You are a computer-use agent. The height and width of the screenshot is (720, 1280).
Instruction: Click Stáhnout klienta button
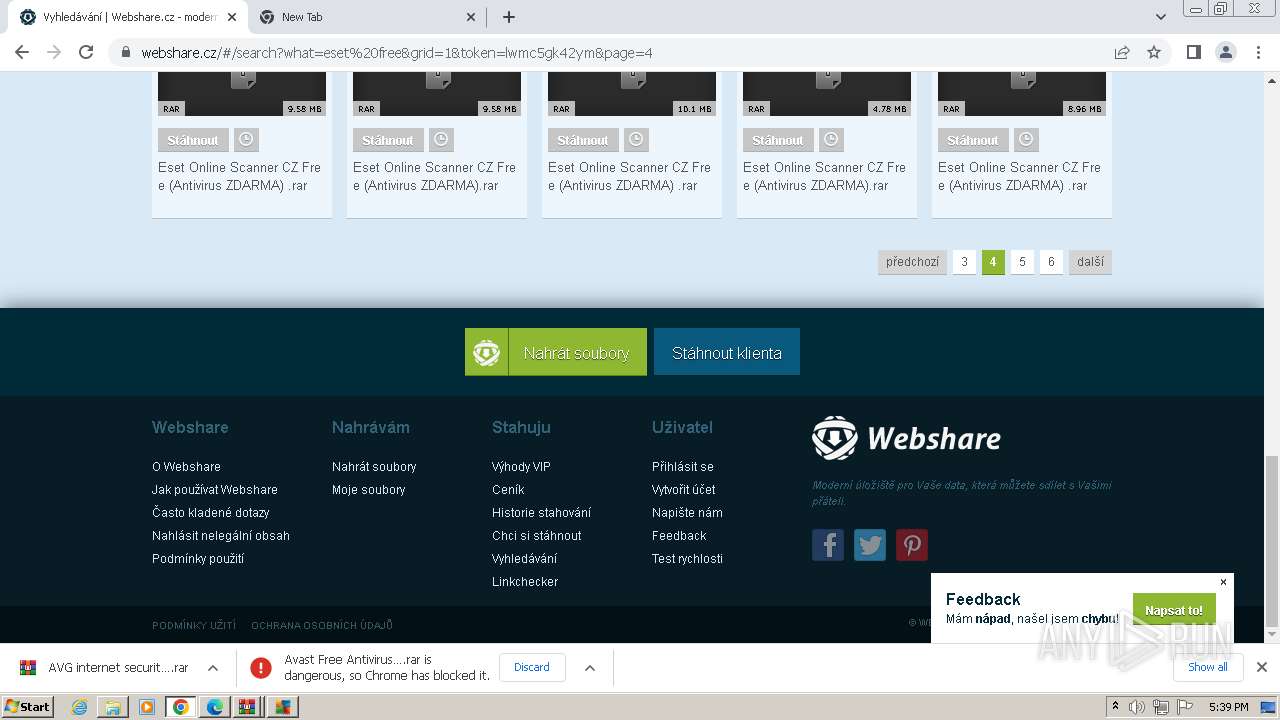(x=727, y=352)
